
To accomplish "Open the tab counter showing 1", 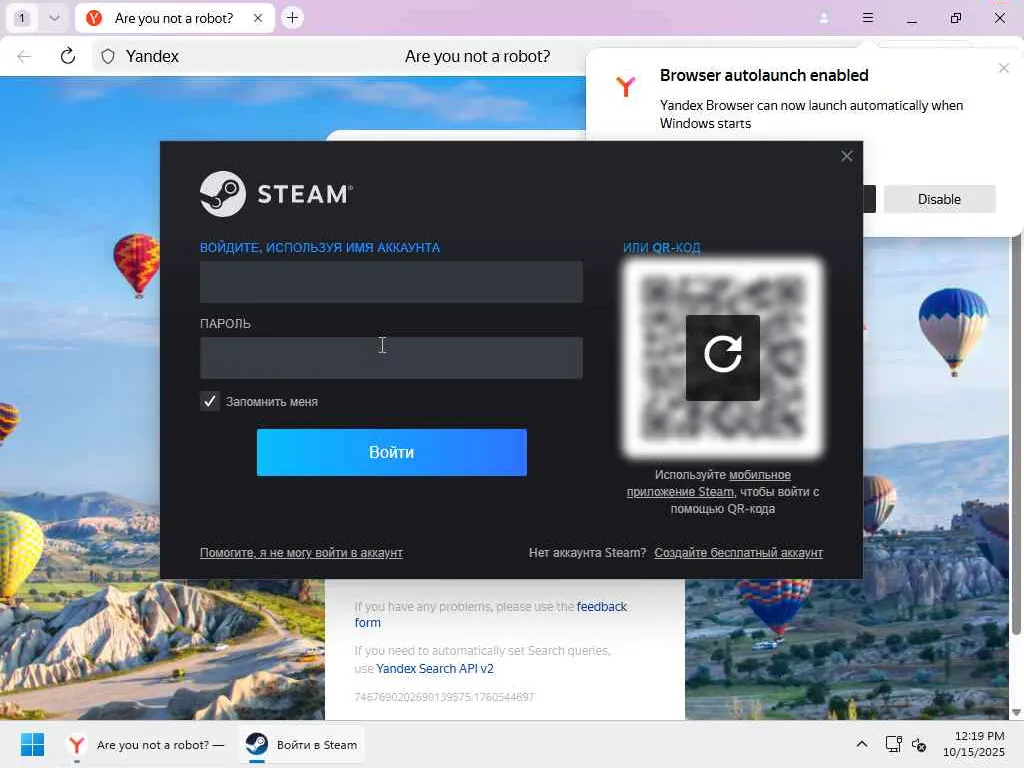I will (x=22, y=18).
